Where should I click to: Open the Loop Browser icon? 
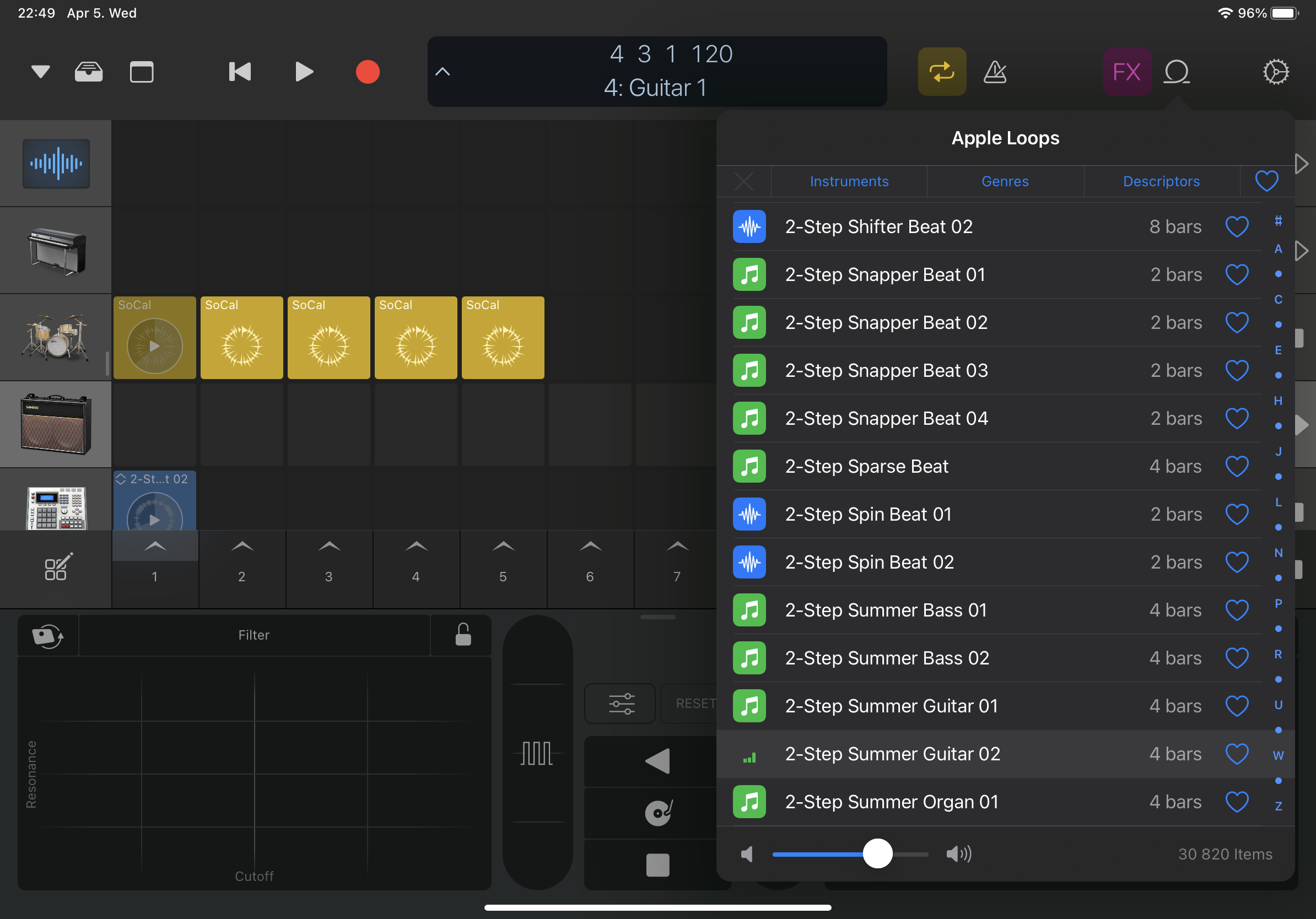click(1176, 72)
